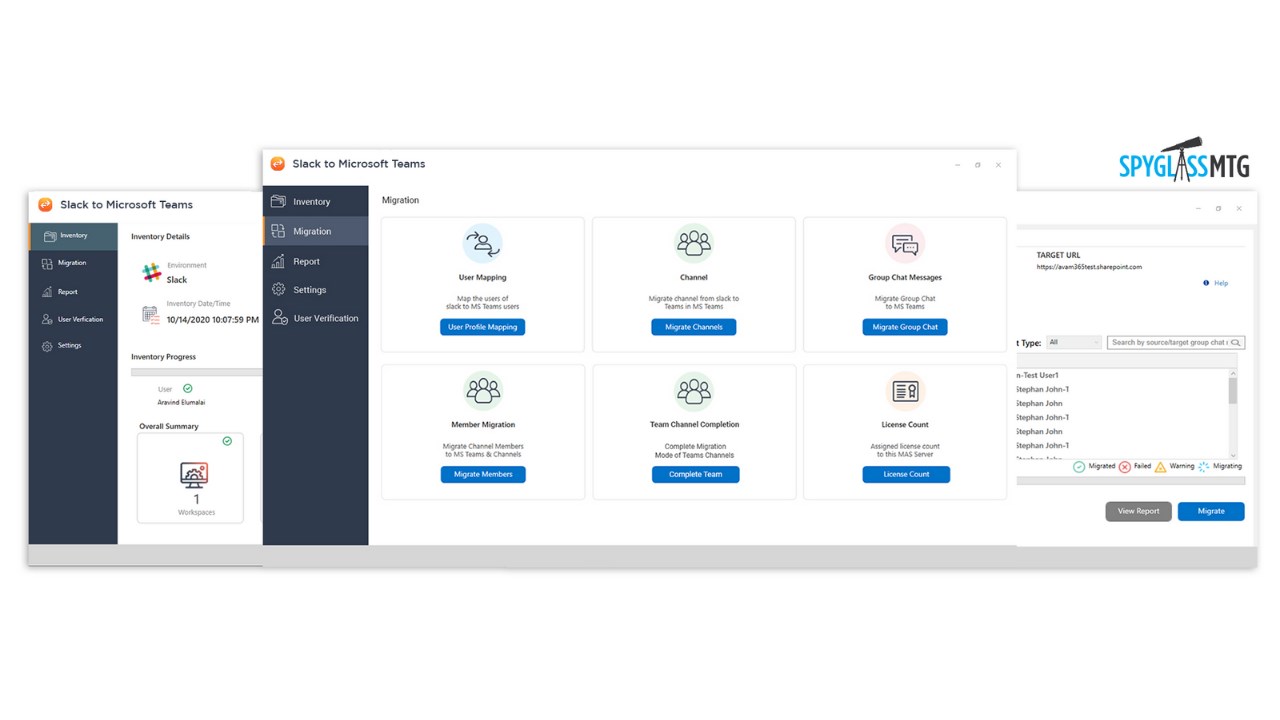Click the red Failed status icon in the legend
The height and width of the screenshot is (720, 1280).
point(1125,467)
